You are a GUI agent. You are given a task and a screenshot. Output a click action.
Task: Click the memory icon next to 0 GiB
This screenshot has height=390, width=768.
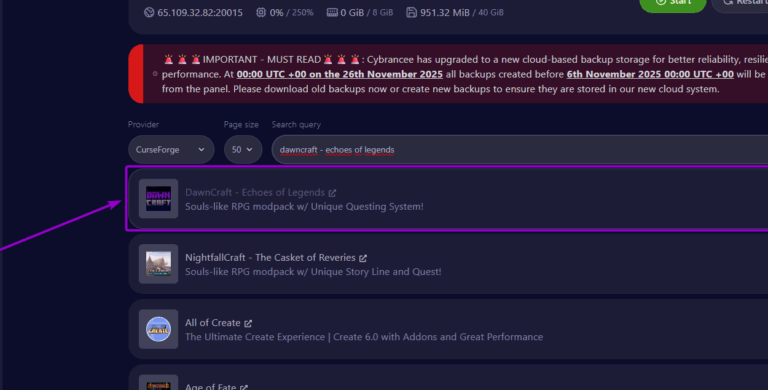[x=332, y=12]
